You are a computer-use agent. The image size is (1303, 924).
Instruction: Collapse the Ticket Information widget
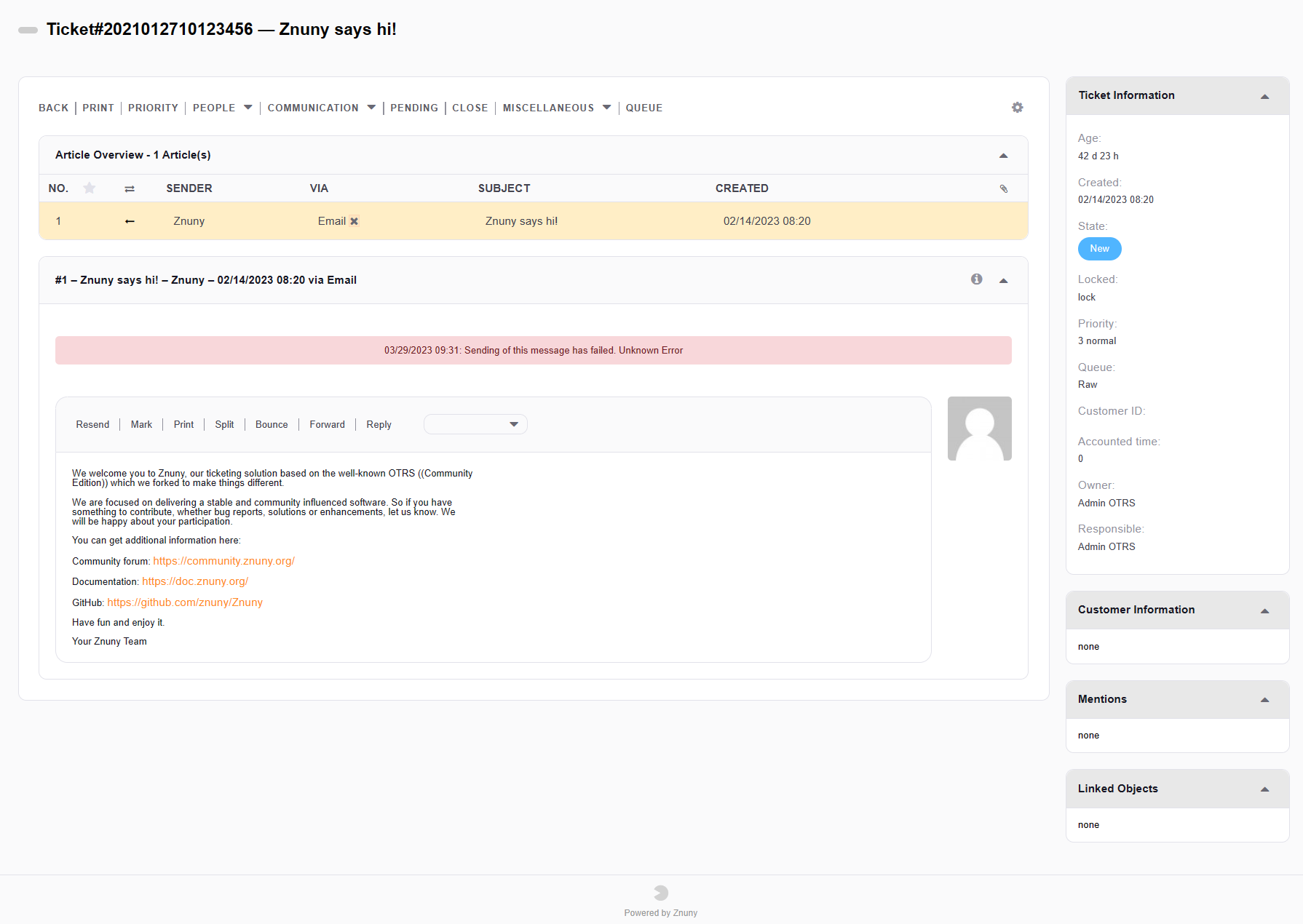click(1264, 96)
